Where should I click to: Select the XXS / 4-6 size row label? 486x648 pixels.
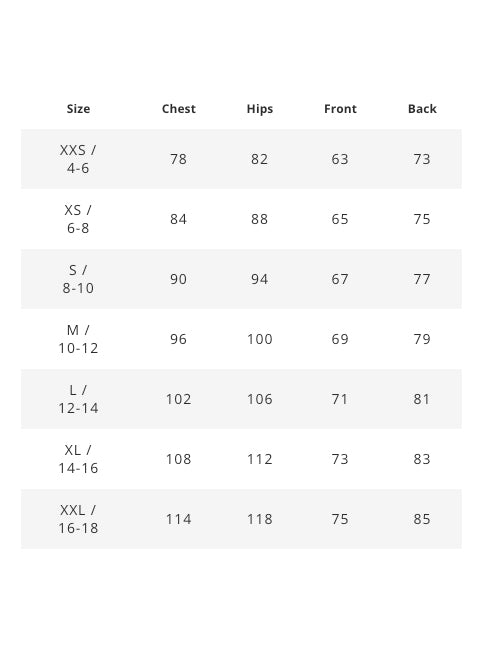[x=78, y=159]
